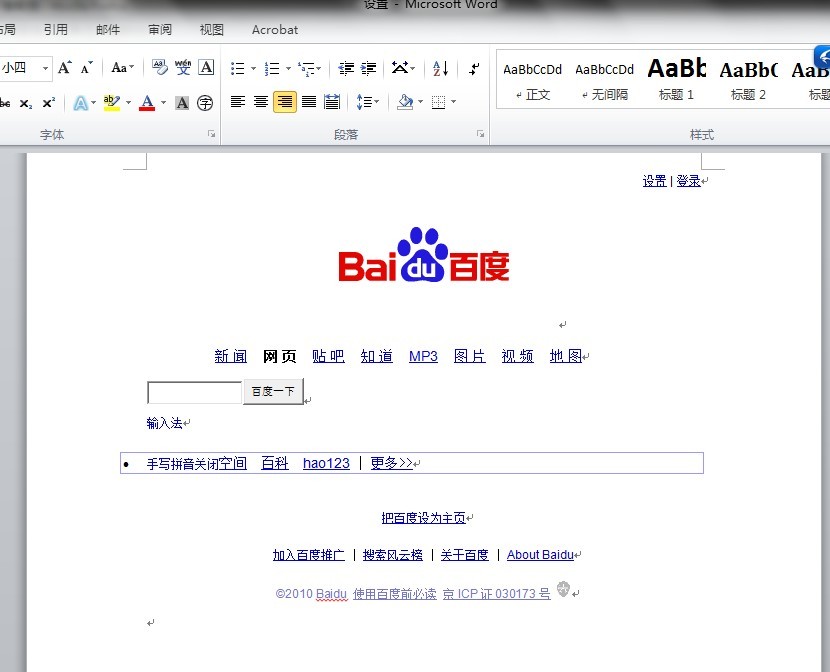Apply red font color
This screenshot has width=830, height=672.
(x=147, y=103)
